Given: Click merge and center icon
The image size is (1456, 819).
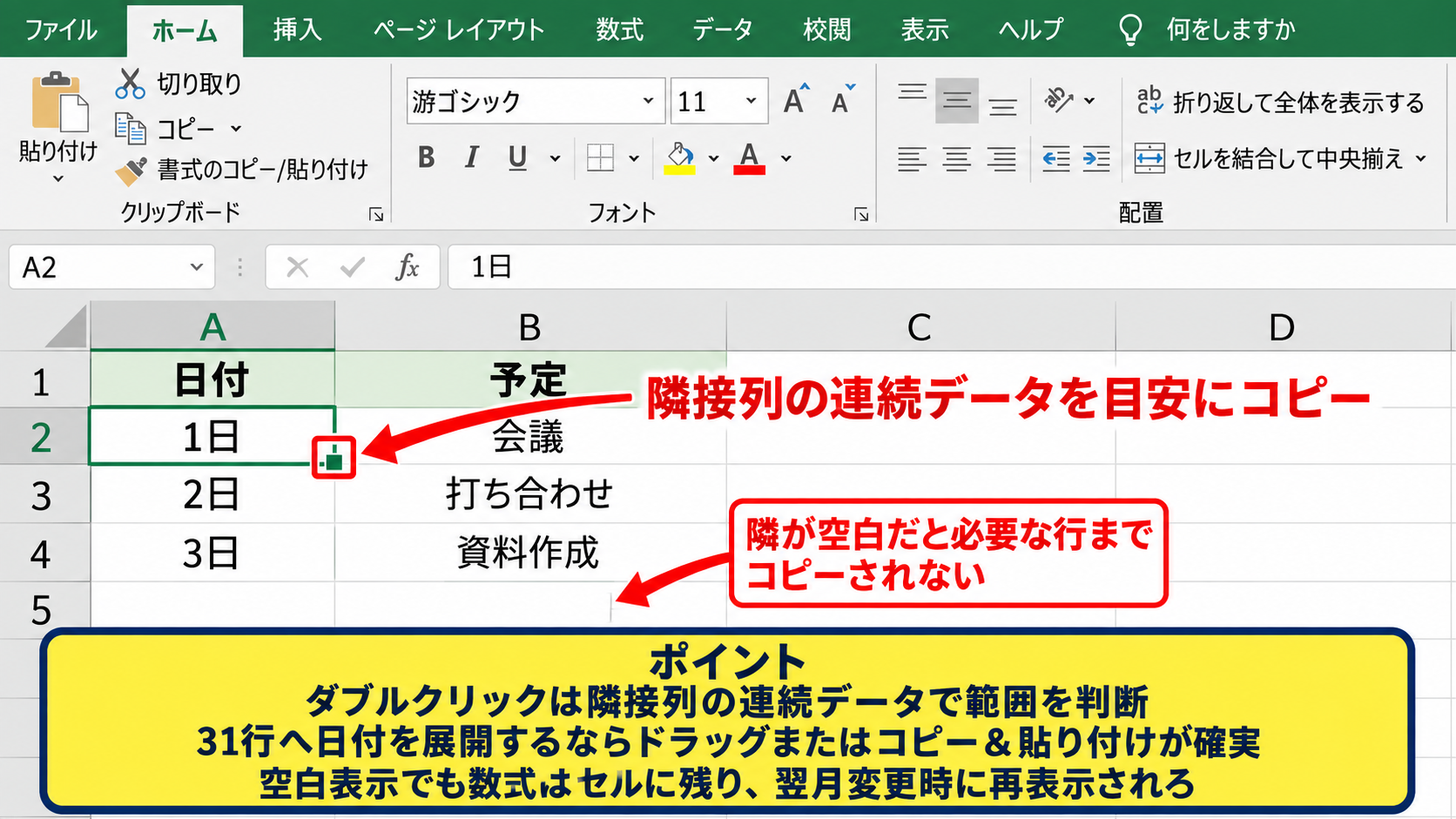Looking at the screenshot, I should pyautogui.click(x=1149, y=158).
